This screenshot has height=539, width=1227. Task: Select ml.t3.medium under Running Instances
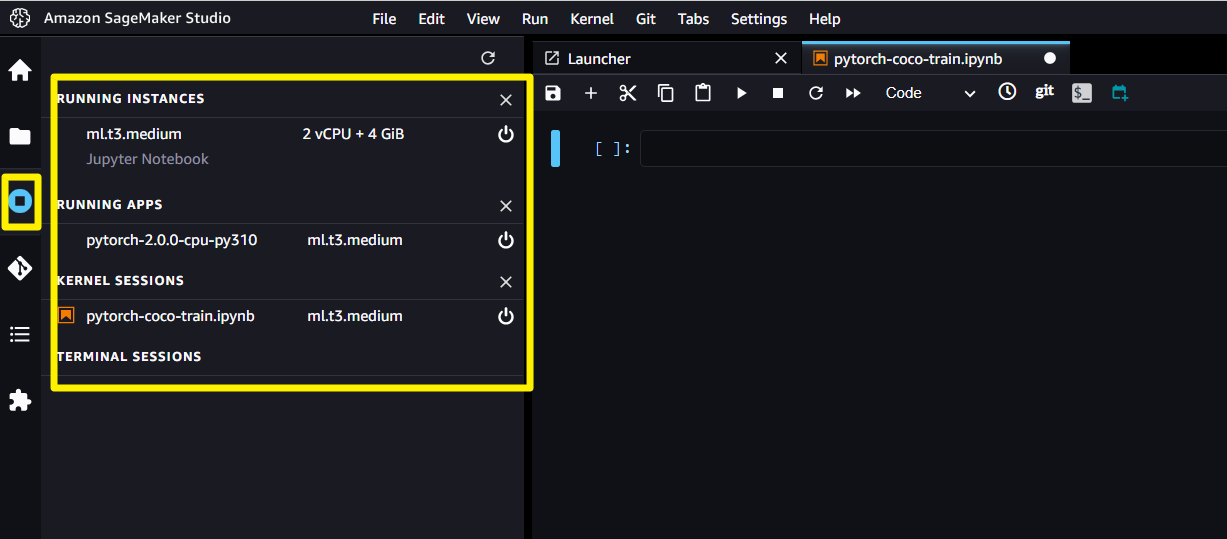coord(134,134)
